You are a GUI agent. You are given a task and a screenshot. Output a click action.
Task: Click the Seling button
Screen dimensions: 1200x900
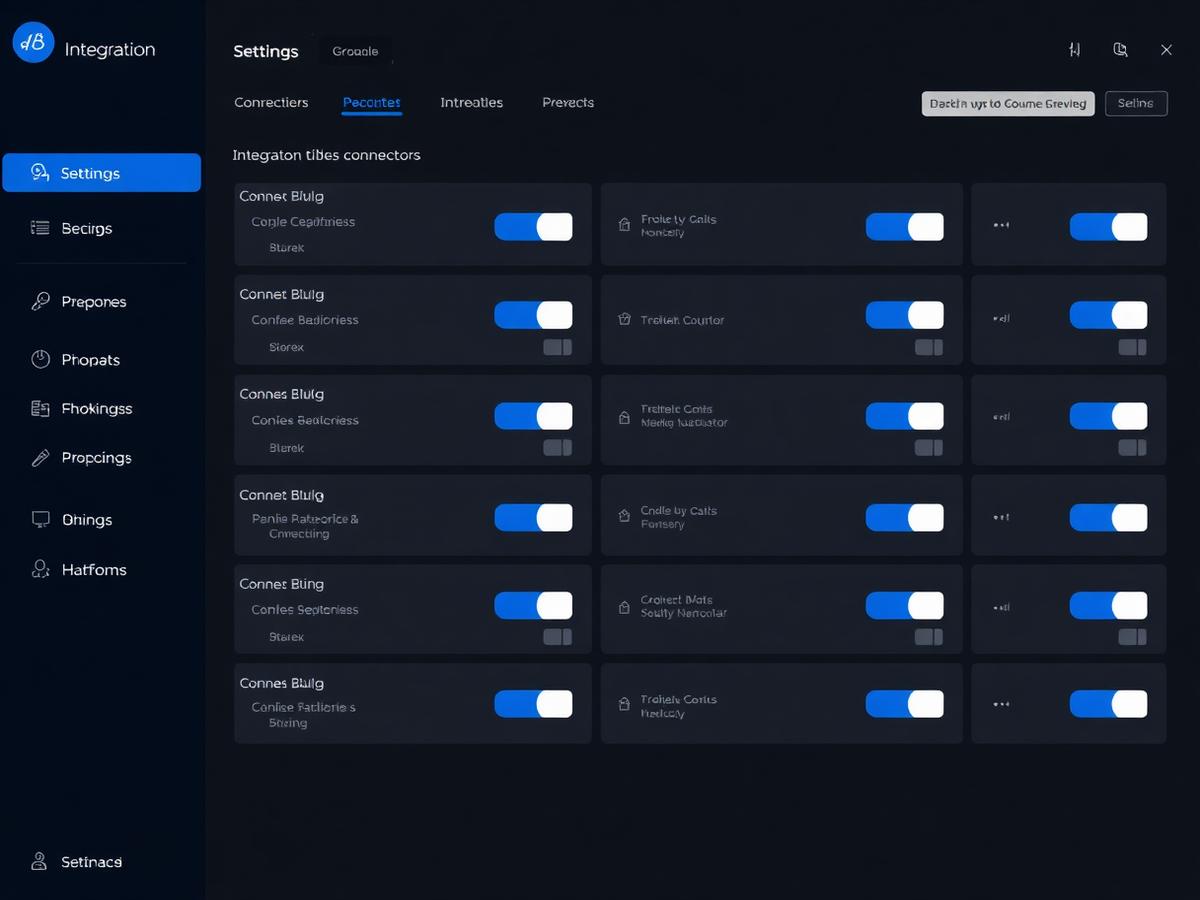tap(1136, 103)
